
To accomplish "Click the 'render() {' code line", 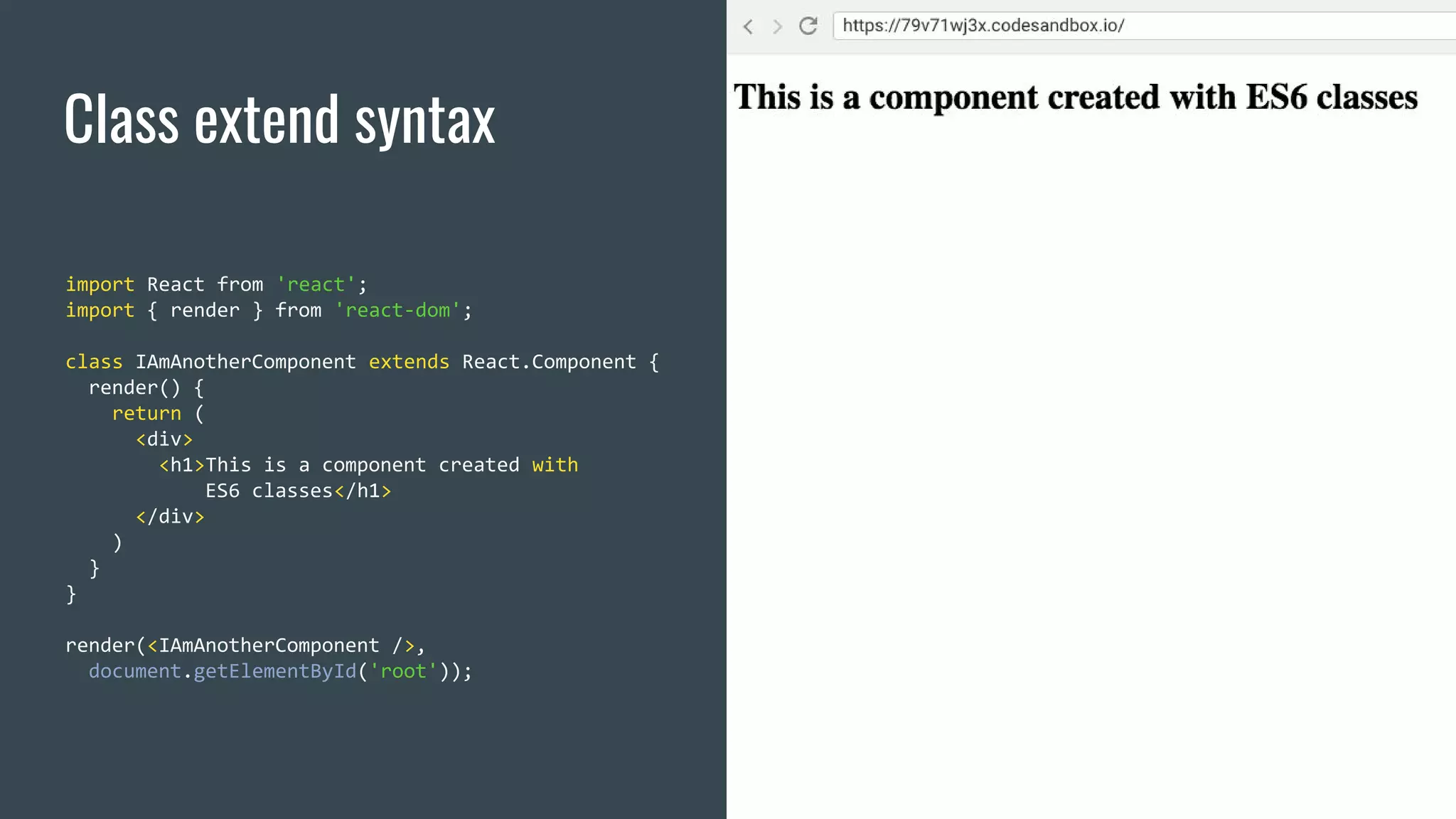I will coord(146,387).
